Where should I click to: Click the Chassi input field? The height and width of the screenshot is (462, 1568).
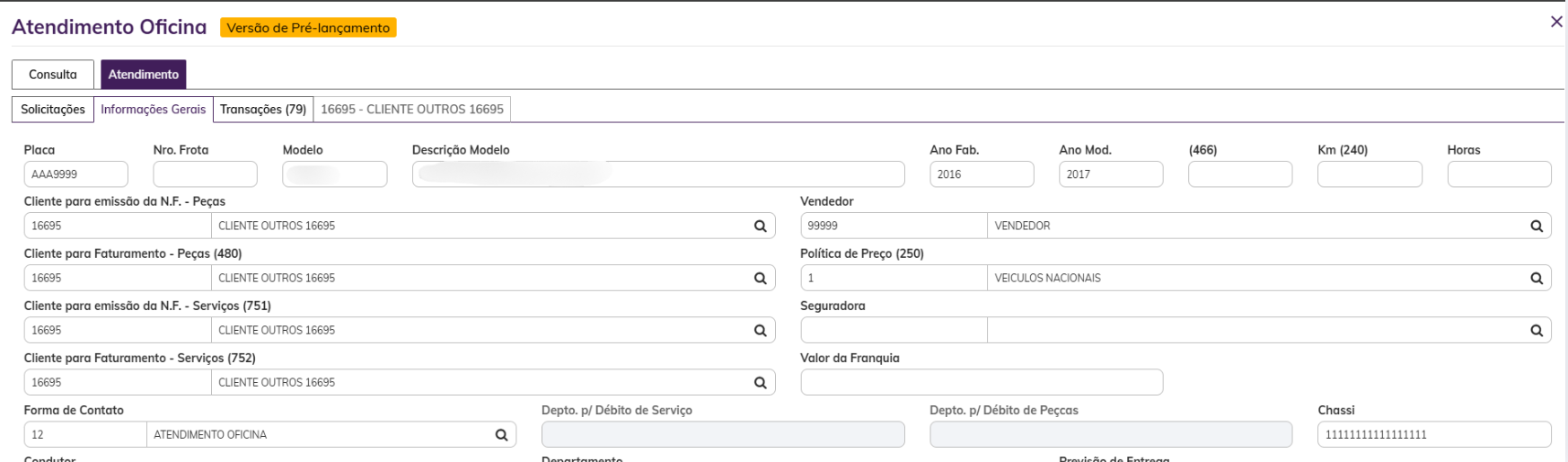pyautogui.click(x=1434, y=435)
